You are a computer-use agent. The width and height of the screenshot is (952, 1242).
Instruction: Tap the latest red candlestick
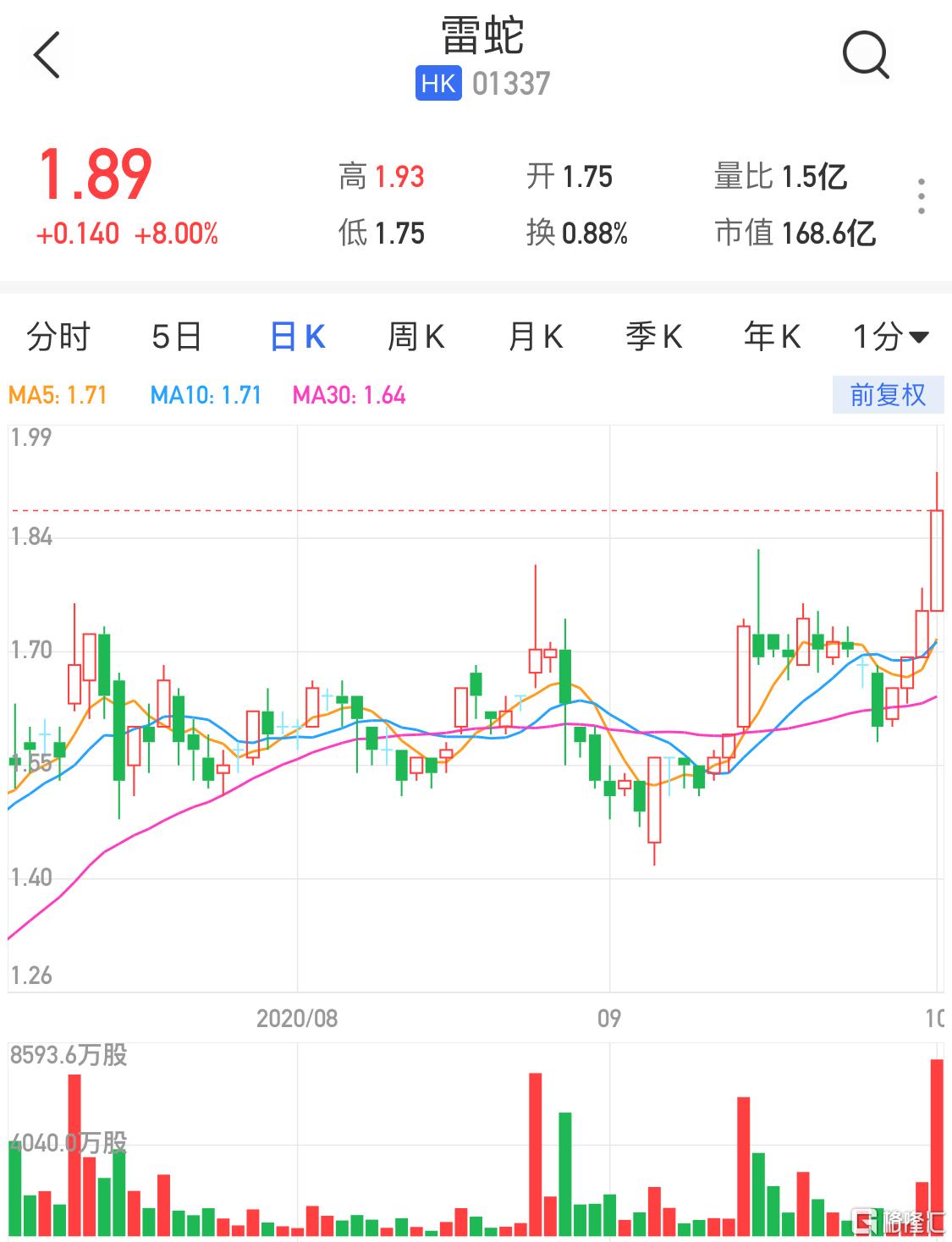(936, 560)
